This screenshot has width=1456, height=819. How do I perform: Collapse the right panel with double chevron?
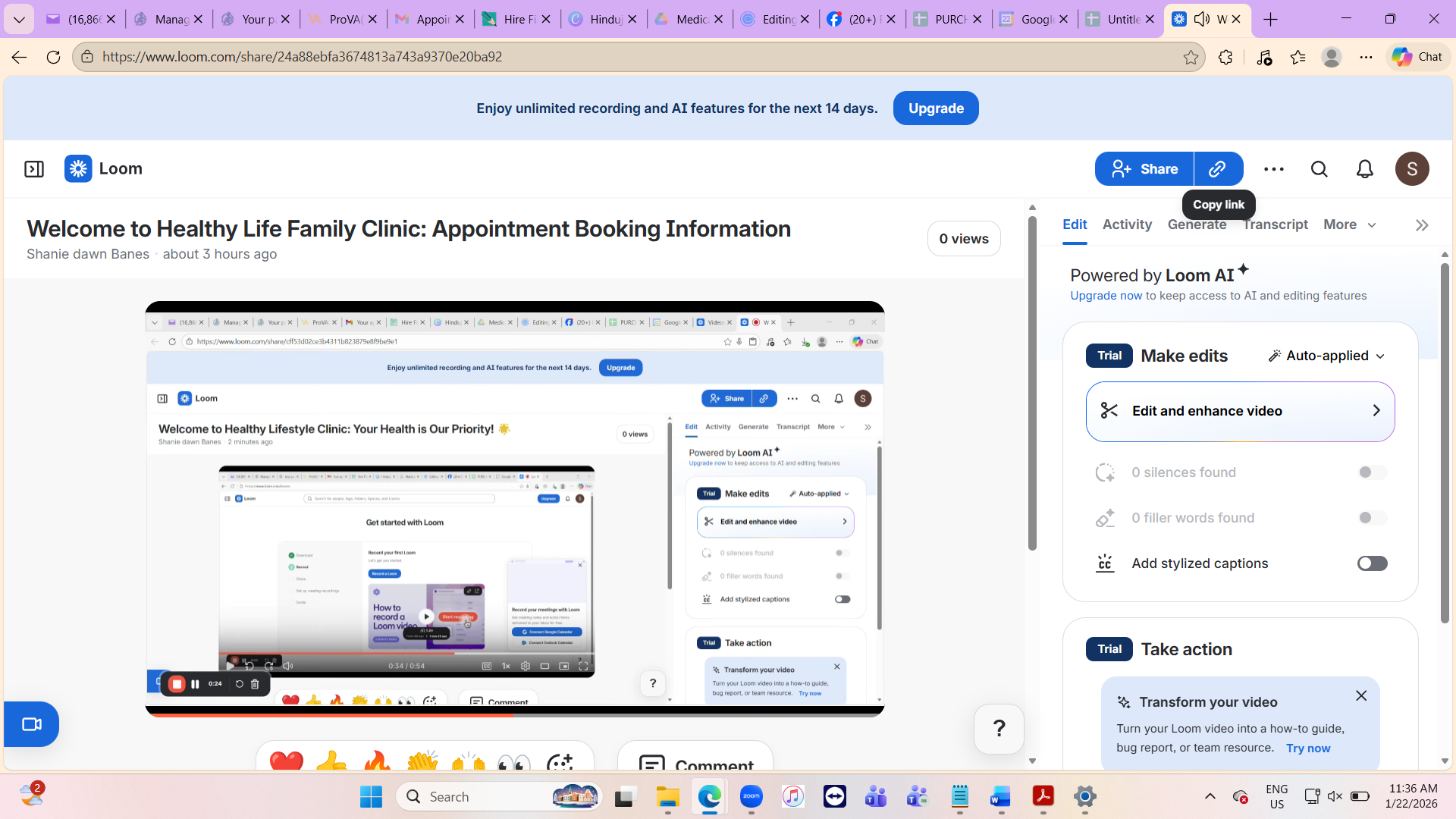point(1422,225)
